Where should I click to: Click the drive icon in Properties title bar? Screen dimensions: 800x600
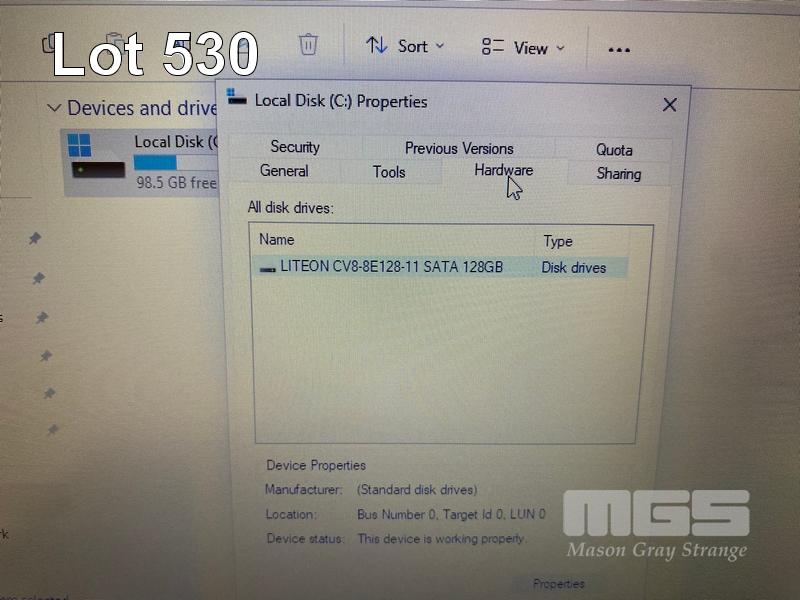pos(237,97)
